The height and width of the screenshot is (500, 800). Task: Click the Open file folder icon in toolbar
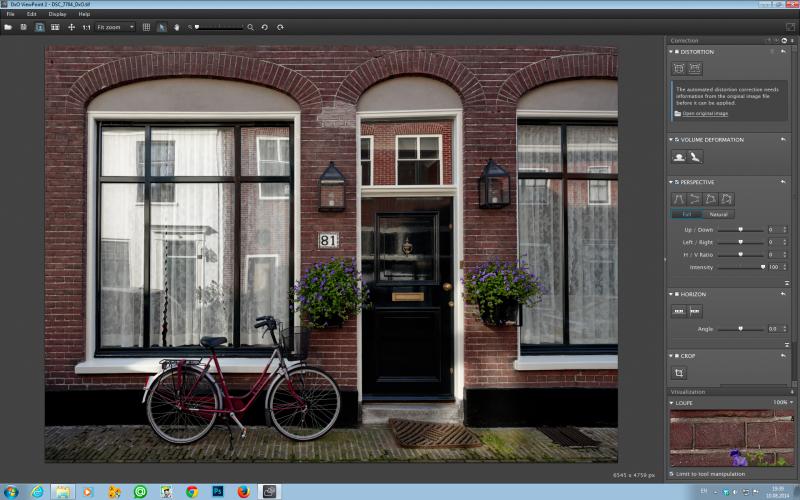tap(8, 27)
